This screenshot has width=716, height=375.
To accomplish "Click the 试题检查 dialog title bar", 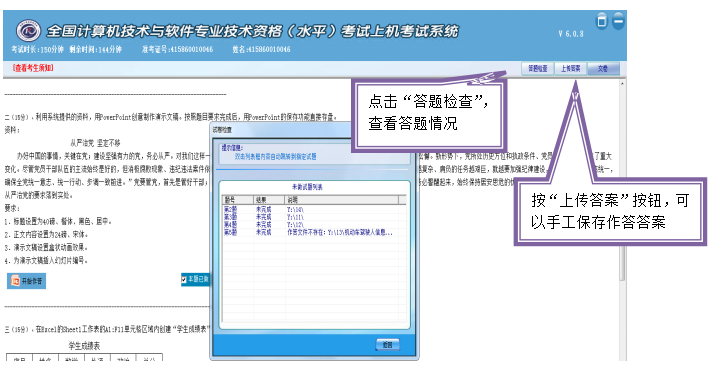I will point(281,130).
